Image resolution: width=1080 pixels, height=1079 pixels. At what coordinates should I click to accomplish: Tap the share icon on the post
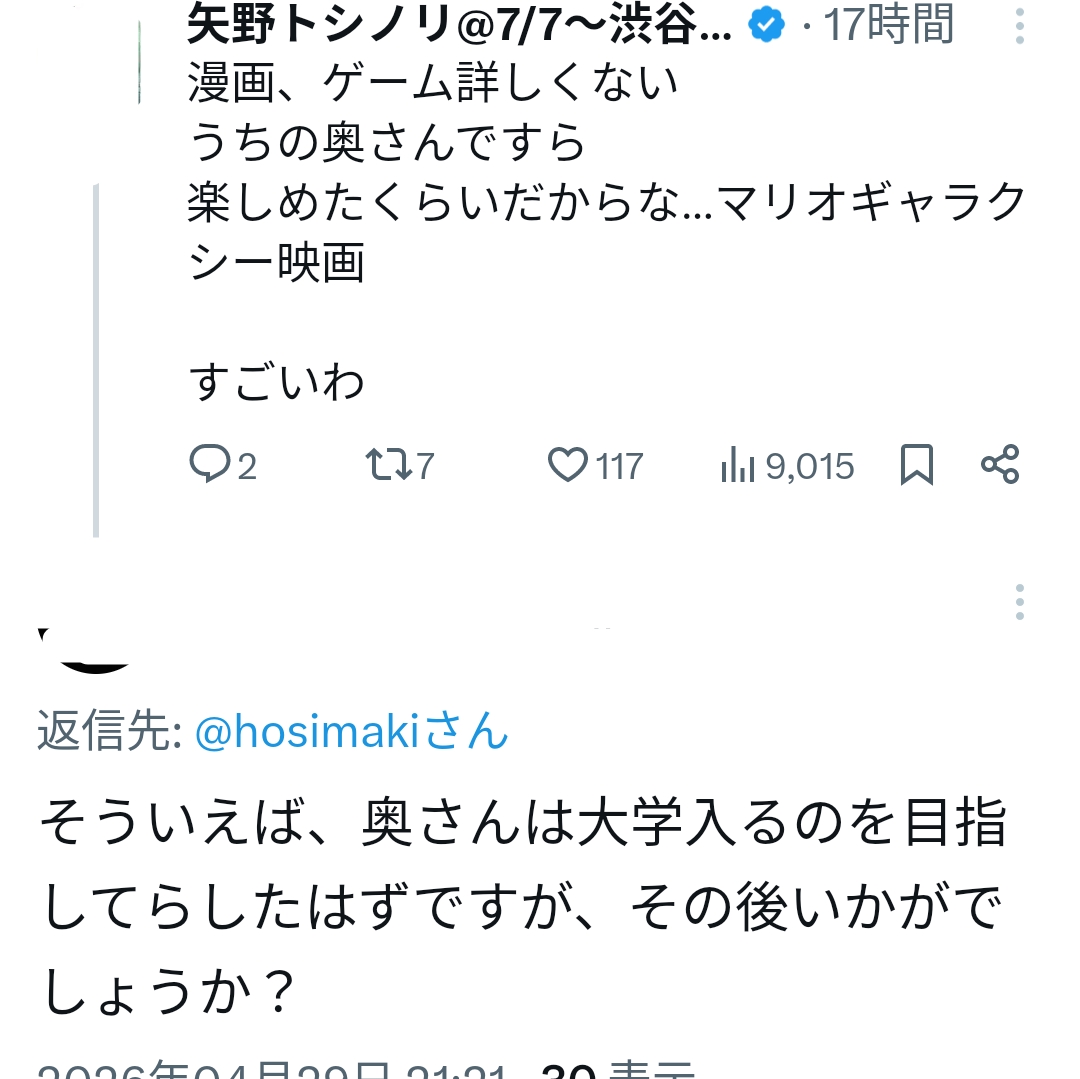1000,465
